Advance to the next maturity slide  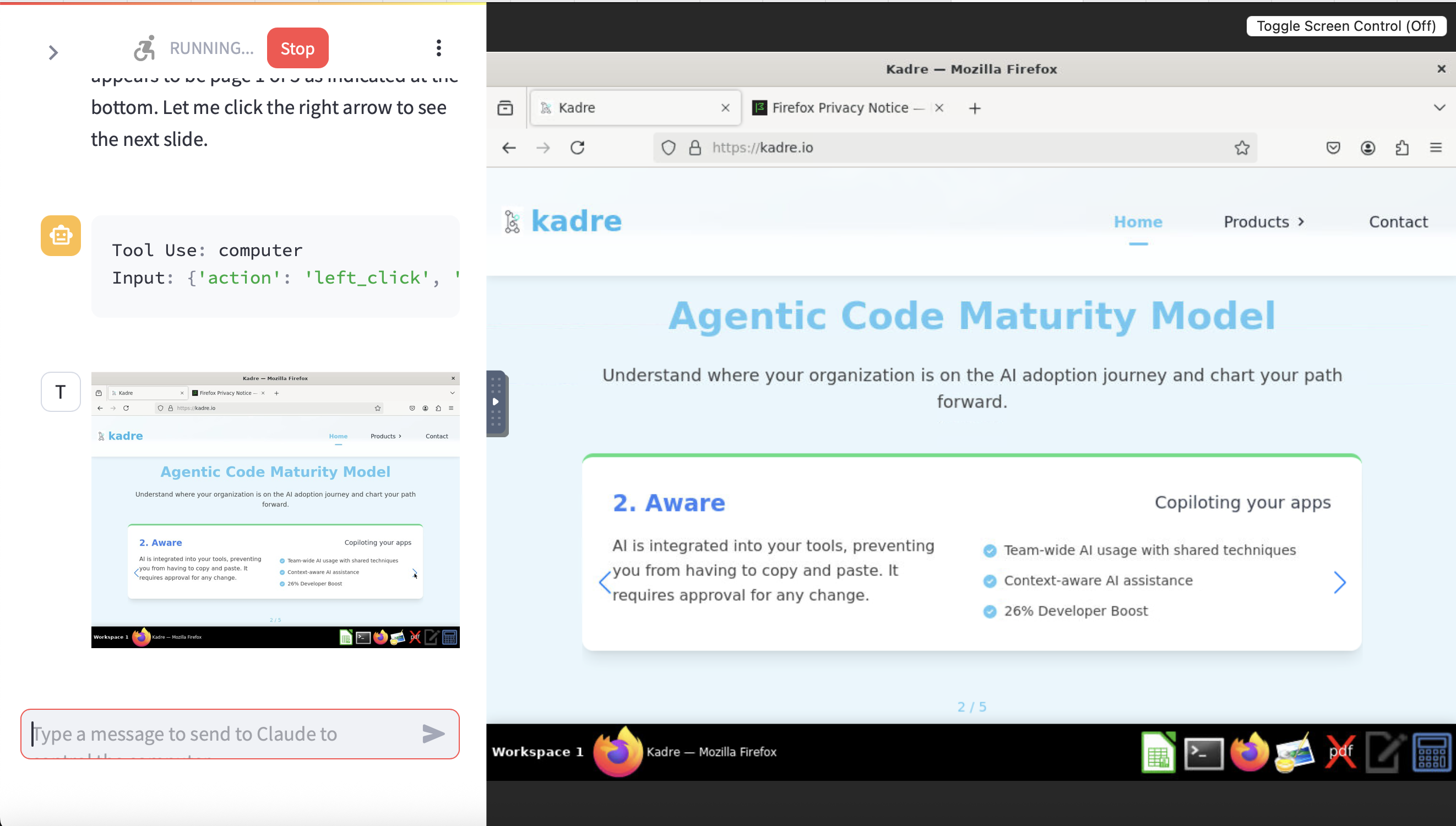pyautogui.click(x=1339, y=582)
